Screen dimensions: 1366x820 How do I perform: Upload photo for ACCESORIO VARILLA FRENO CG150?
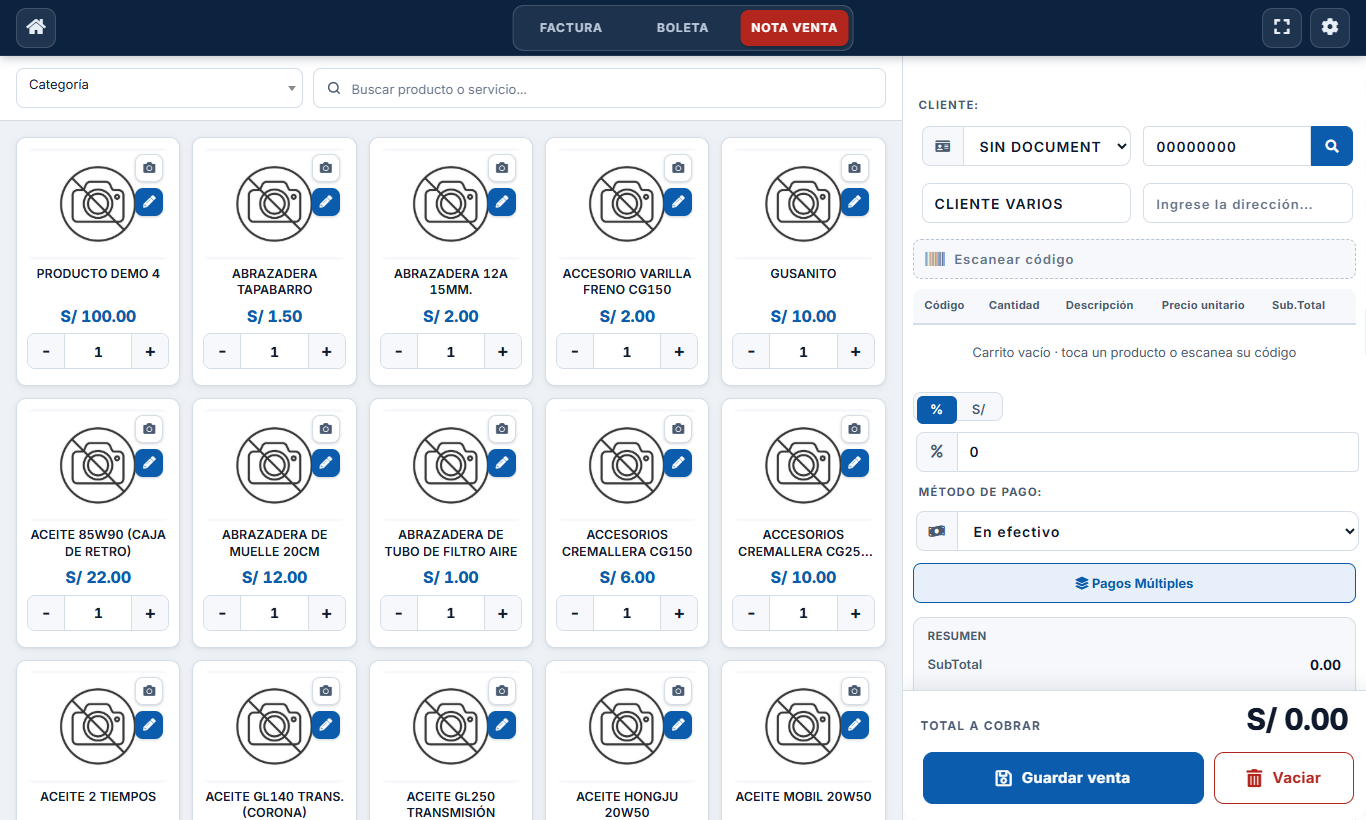point(678,168)
